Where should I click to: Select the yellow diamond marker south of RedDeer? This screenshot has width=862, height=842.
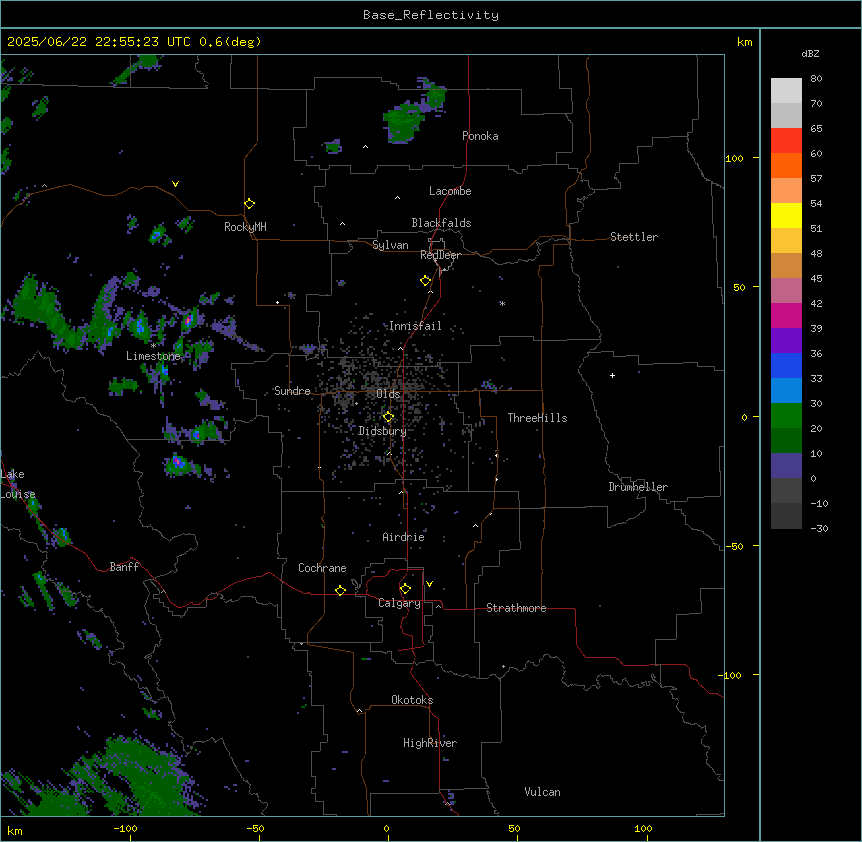(426, 281)
